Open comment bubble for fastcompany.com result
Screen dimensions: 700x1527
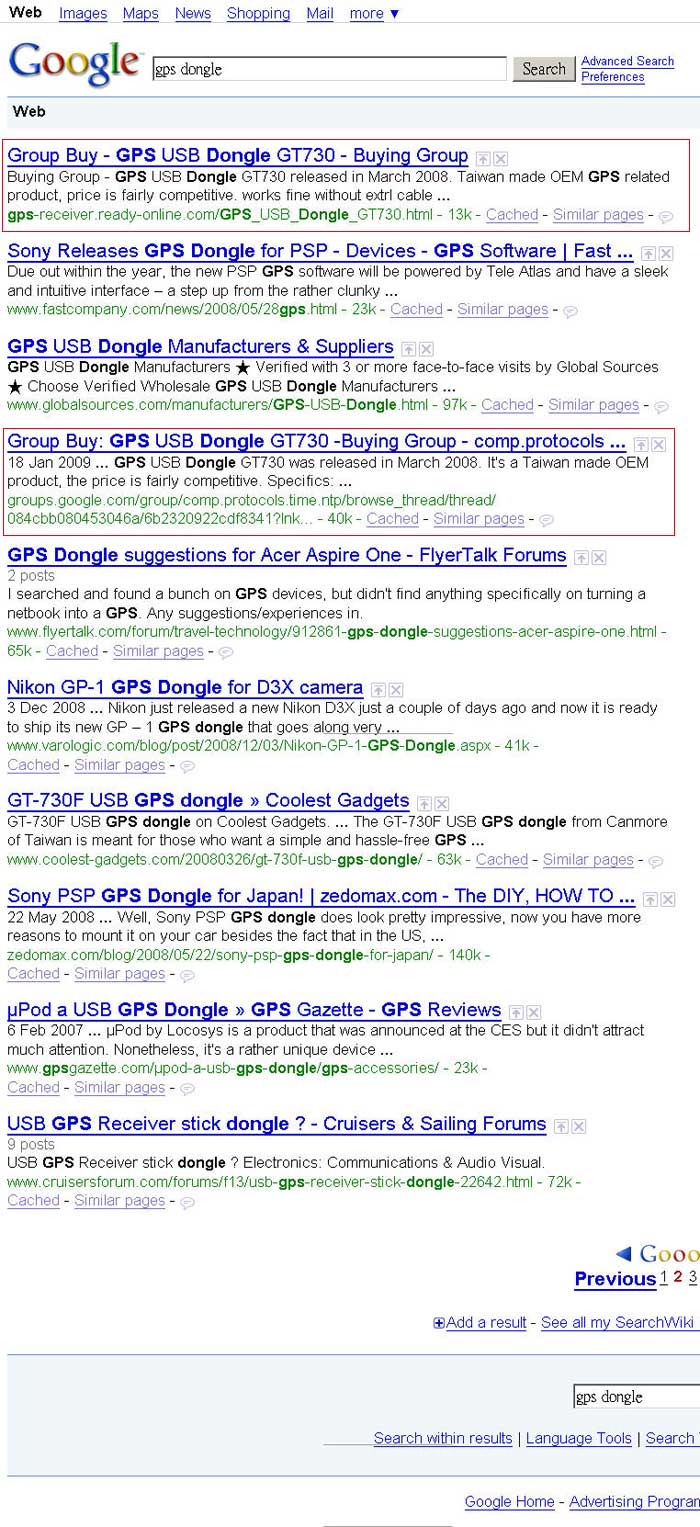[x=570, y=311]
